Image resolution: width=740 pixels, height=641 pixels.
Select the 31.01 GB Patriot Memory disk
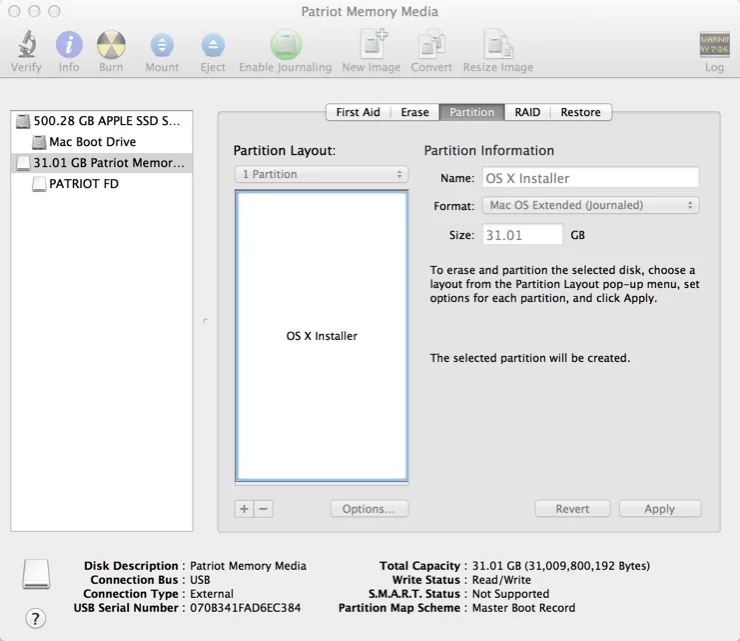coord(101,163)
